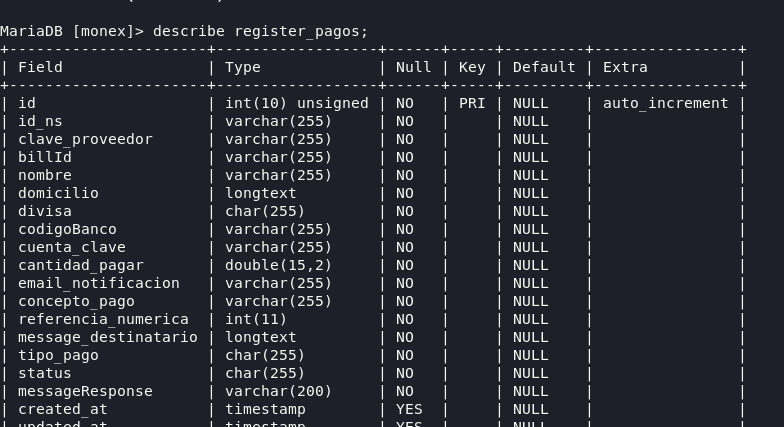Viewport: 784px width, 427px height.
Task: Click the message_destinatario field name
Action: tap(108, 337)
